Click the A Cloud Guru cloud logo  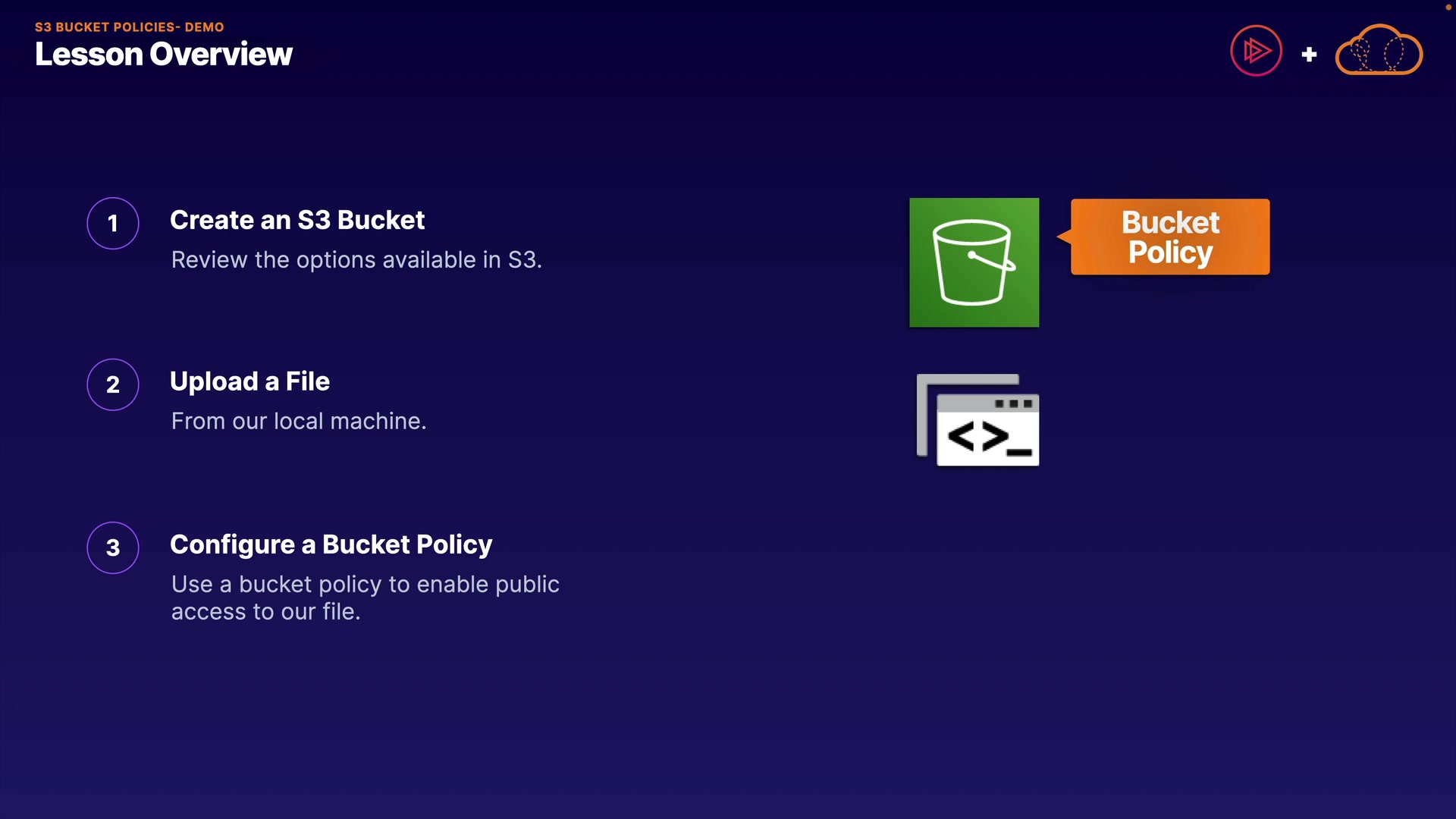coord(1379,51)
